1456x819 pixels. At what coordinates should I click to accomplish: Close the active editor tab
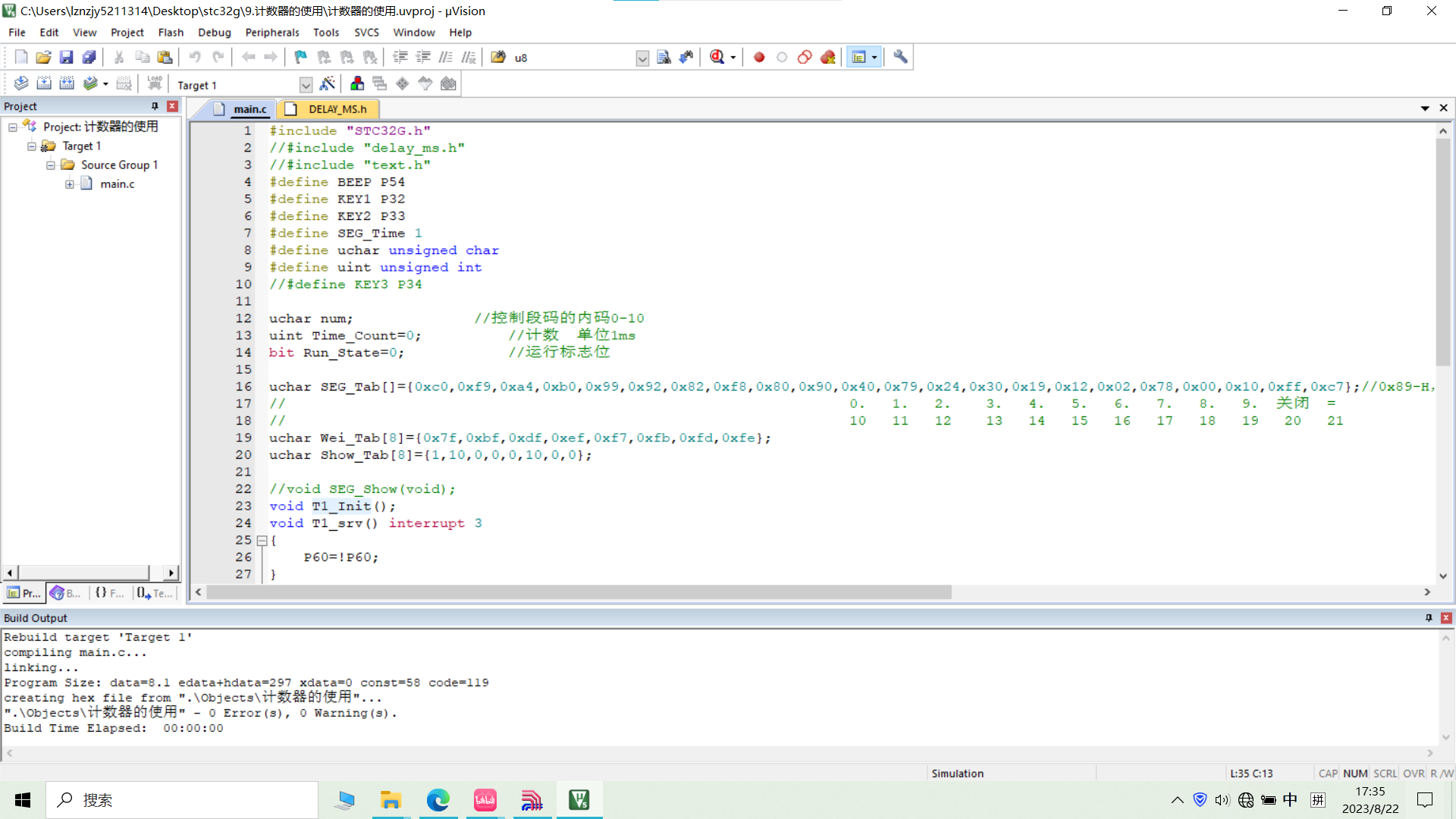[1444, 108]
